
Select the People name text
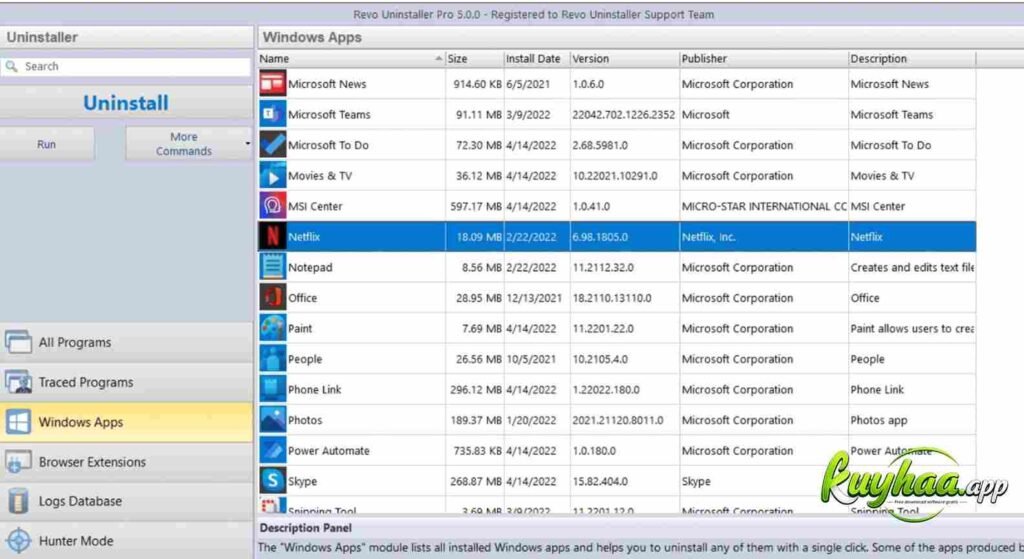pyautogui.click(x=305, y=359)
